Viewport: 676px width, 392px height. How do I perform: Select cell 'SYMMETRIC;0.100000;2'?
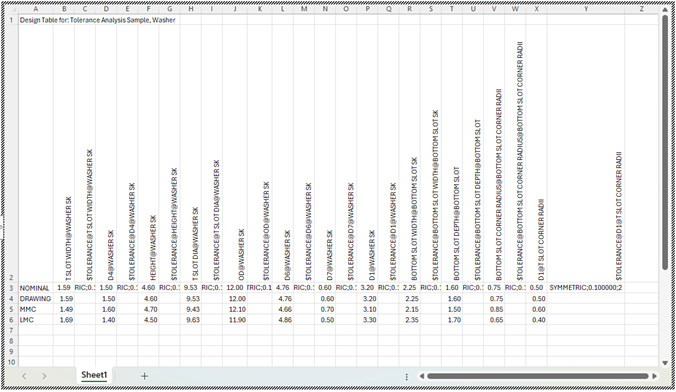(585, 288)
